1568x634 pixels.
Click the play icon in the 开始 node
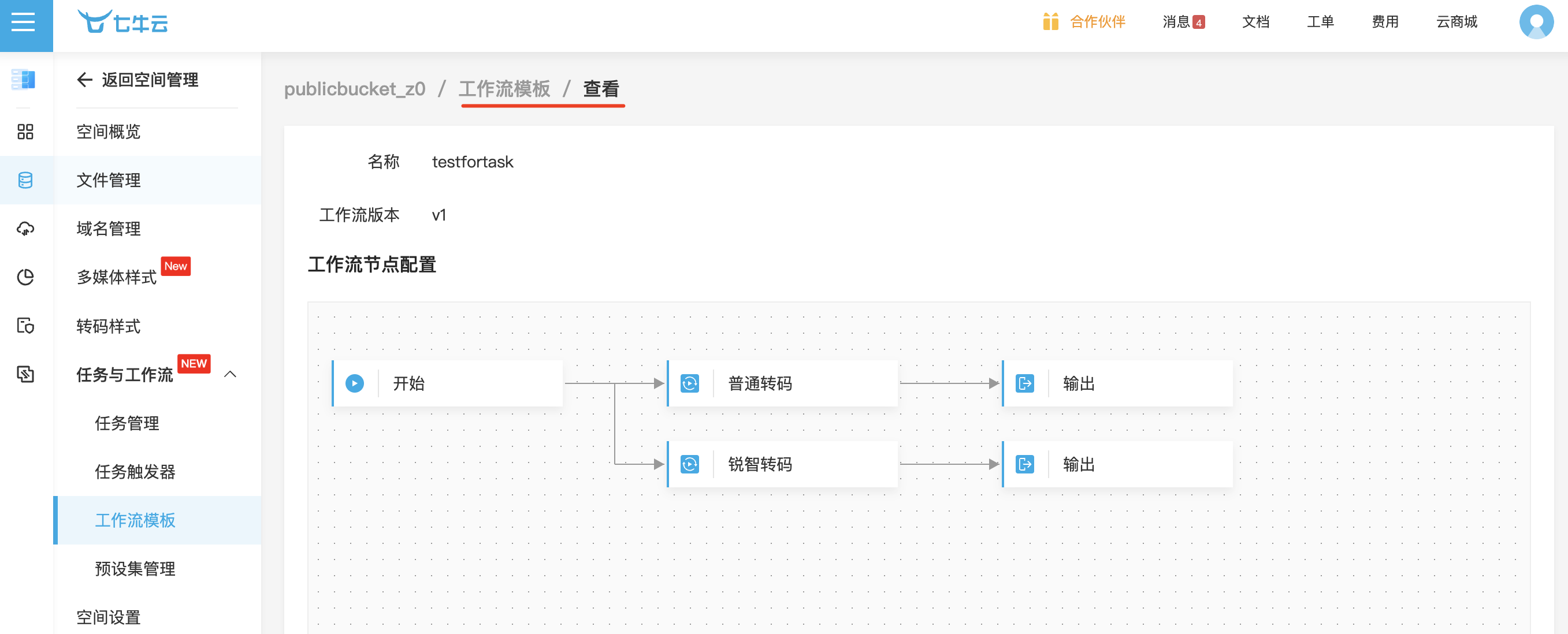[354, 383]
